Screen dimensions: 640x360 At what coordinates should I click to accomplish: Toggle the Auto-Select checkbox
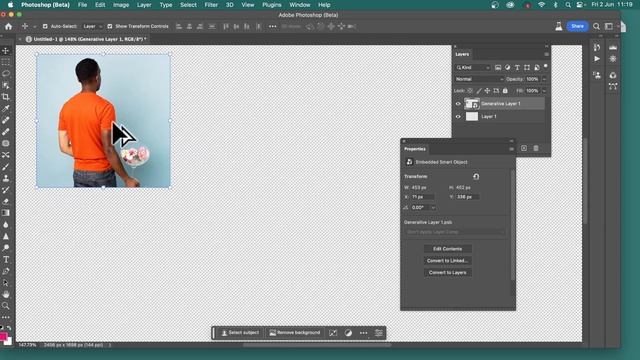(45, 26)
